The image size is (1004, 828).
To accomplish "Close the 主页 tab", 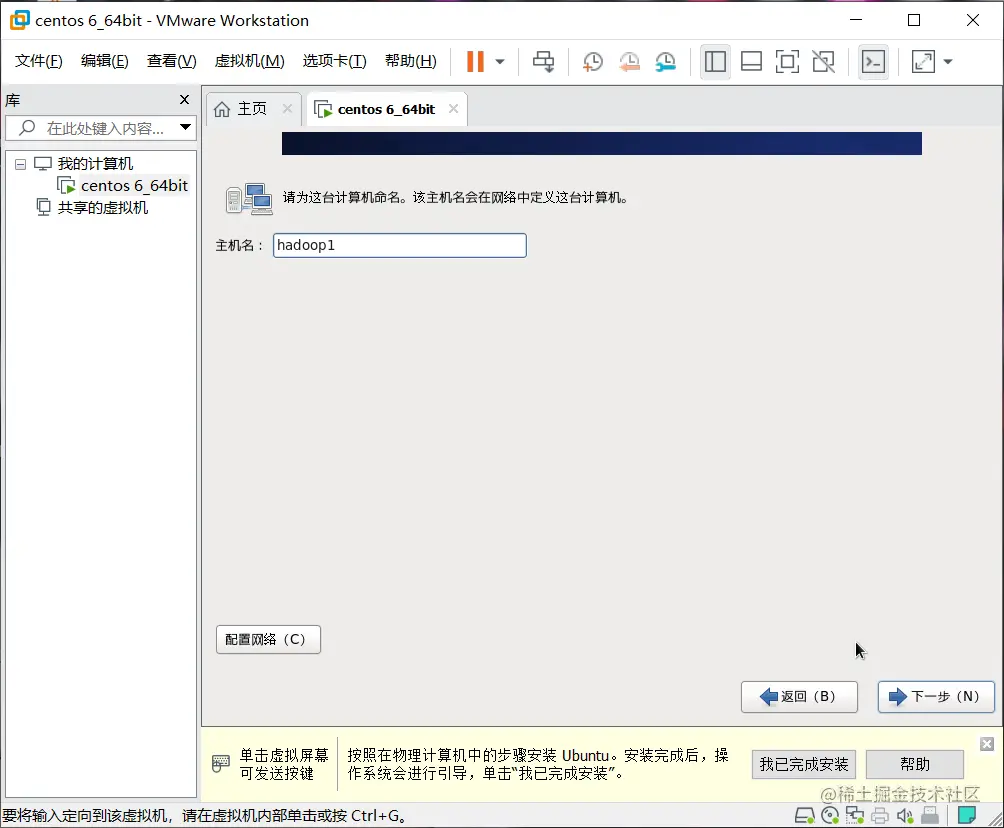I will [x=287, y=109].
